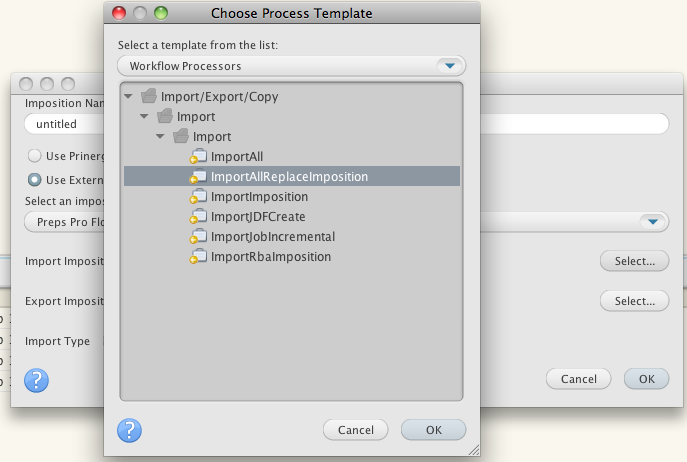Cancel the Choose Process Template dialog
The height and width of the screenshot is (462, 687).
click(355, 430)
